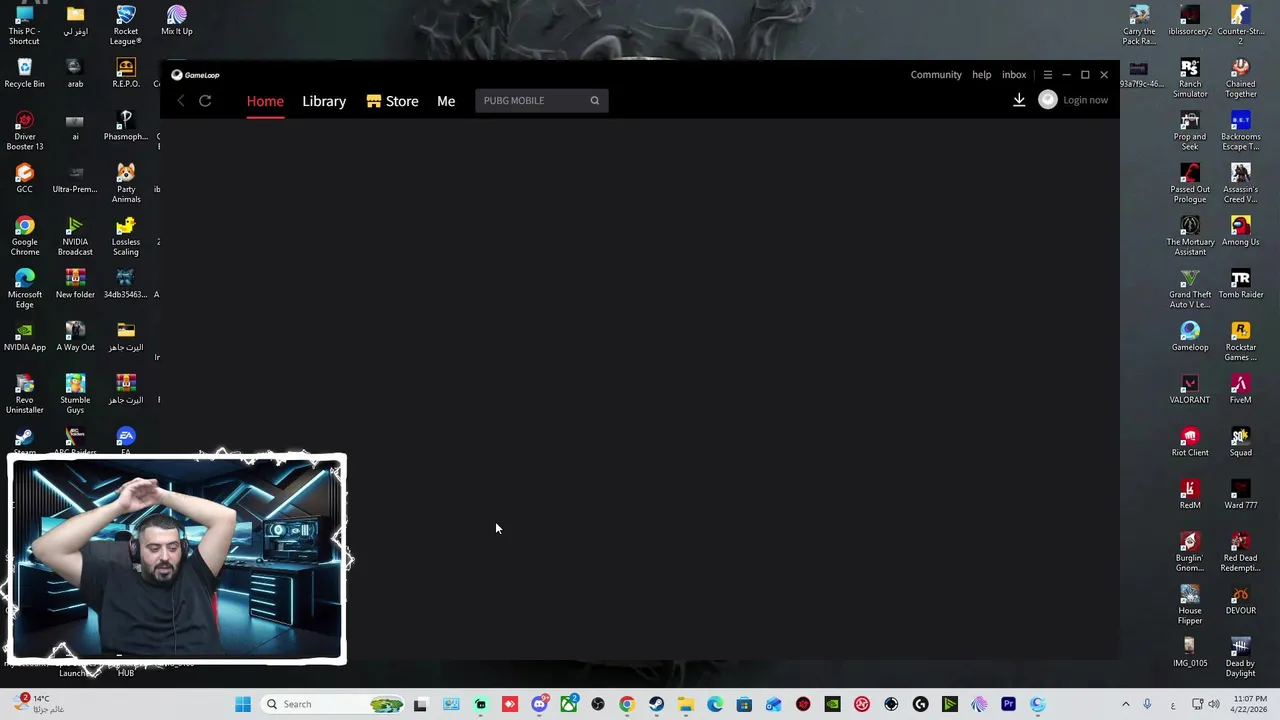The height and width of the screenshot is (720, 1280).
Task: Click the Login now button
Action: (1085, 100)
